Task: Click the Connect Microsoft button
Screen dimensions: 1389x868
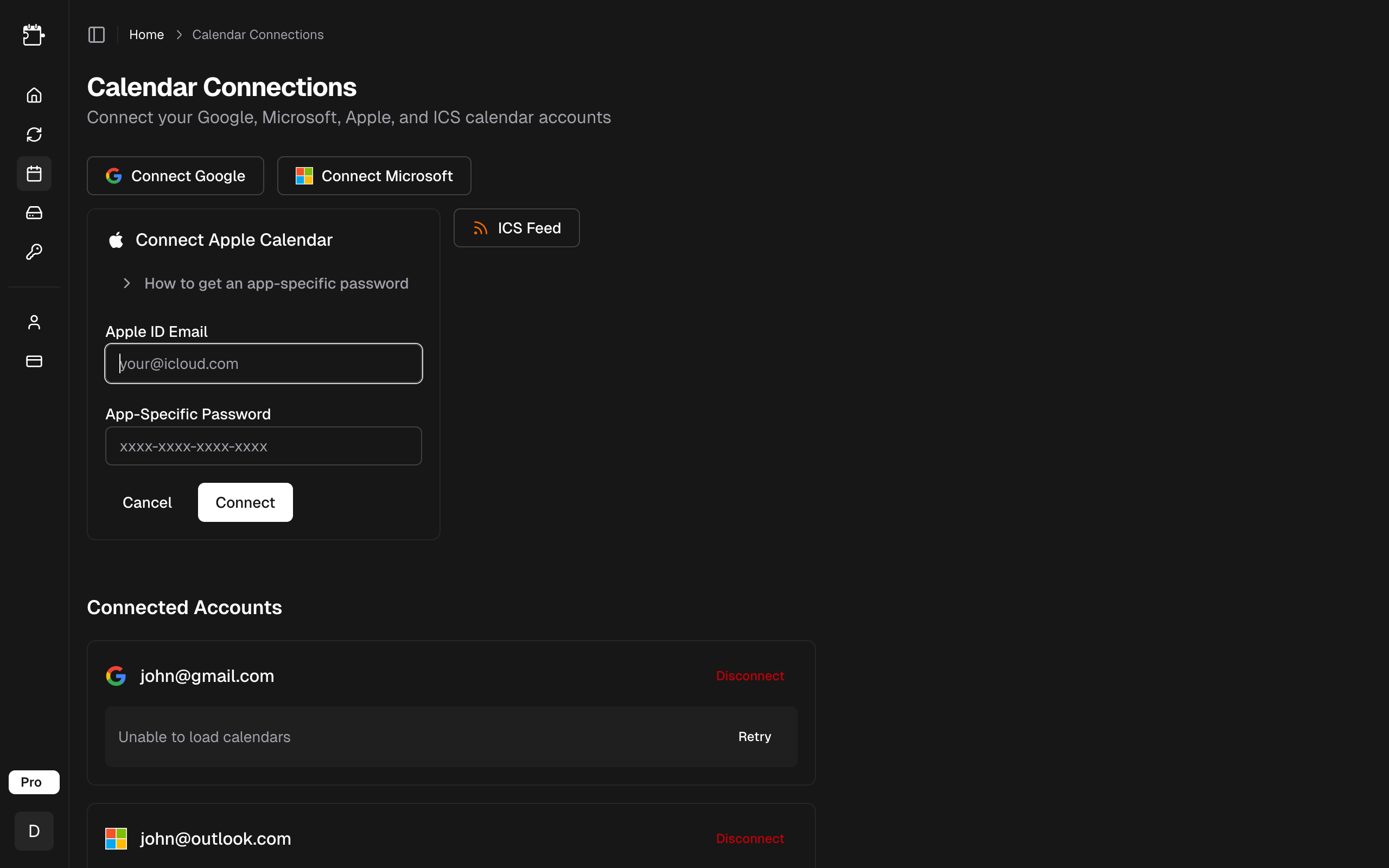Action: 374,176
